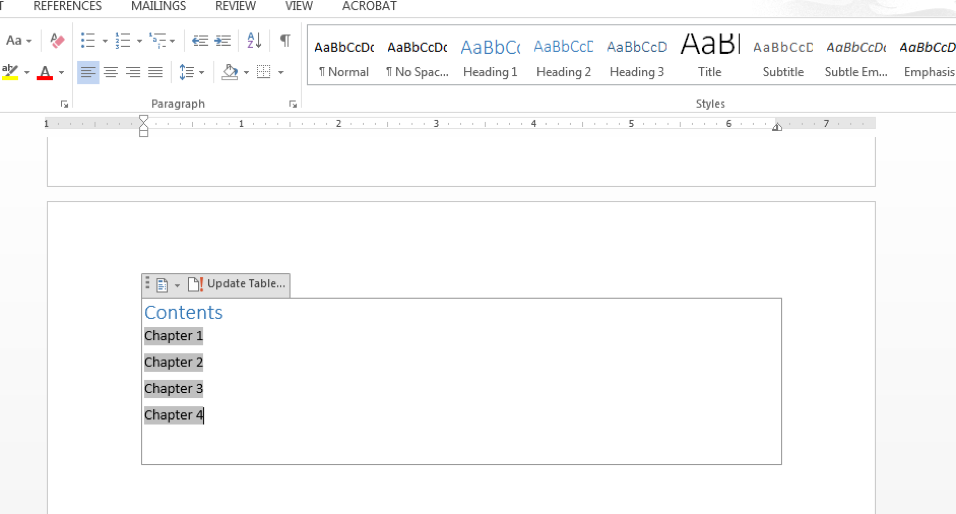
Task: Click the Sort A-Z icon
Action: click(x=254, y=41)
